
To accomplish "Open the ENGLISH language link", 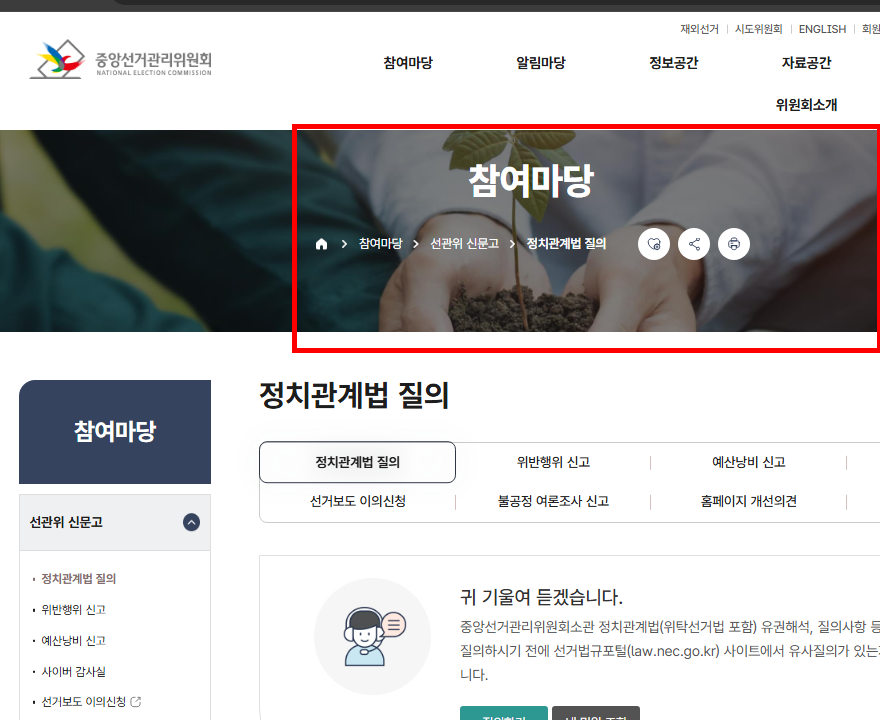I will point(822,29).
